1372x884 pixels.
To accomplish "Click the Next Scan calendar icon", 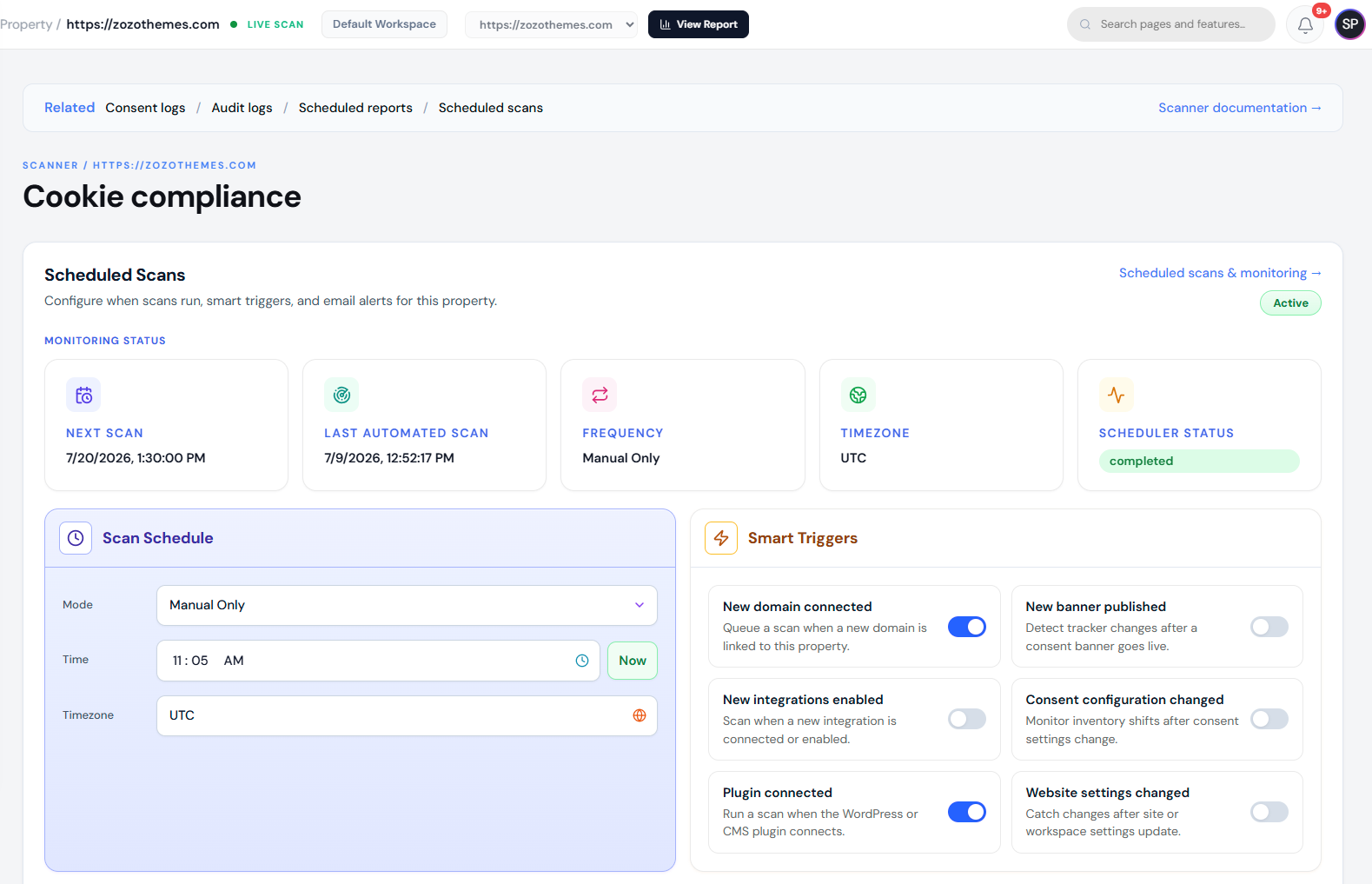I will [x=83, y=395].
